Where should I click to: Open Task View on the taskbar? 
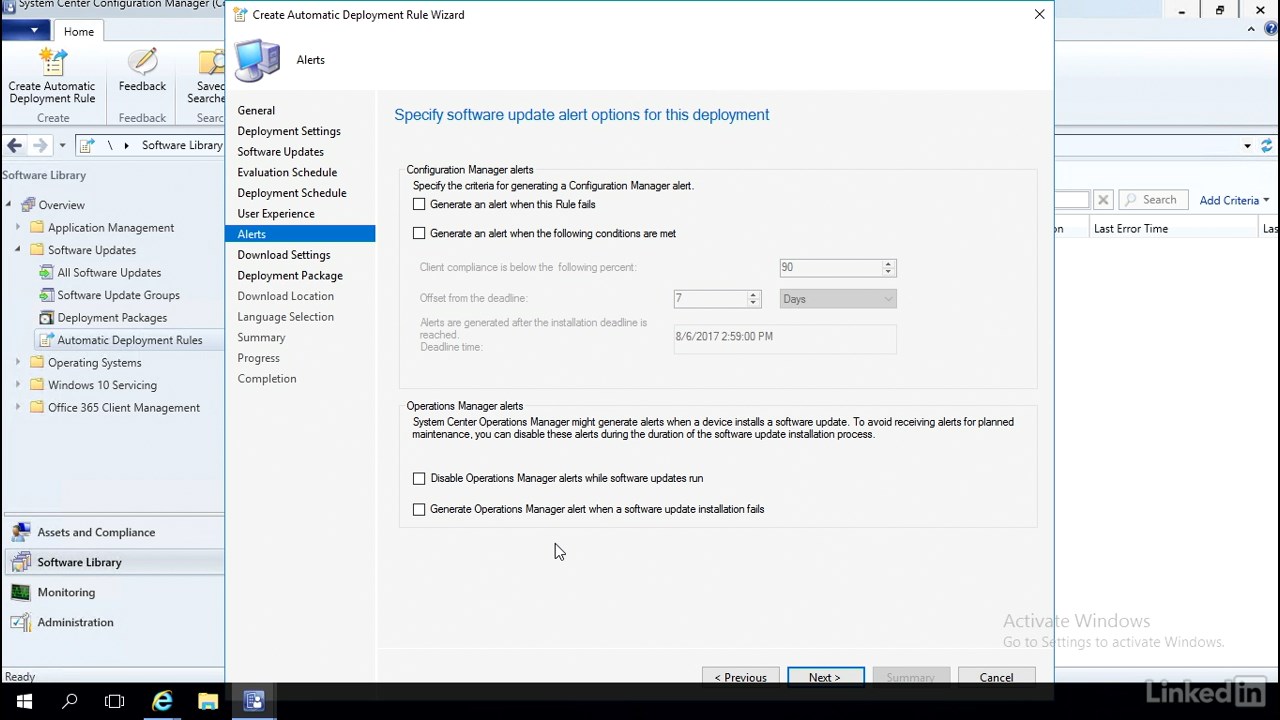pyautogui.click(x=115, y=701)
